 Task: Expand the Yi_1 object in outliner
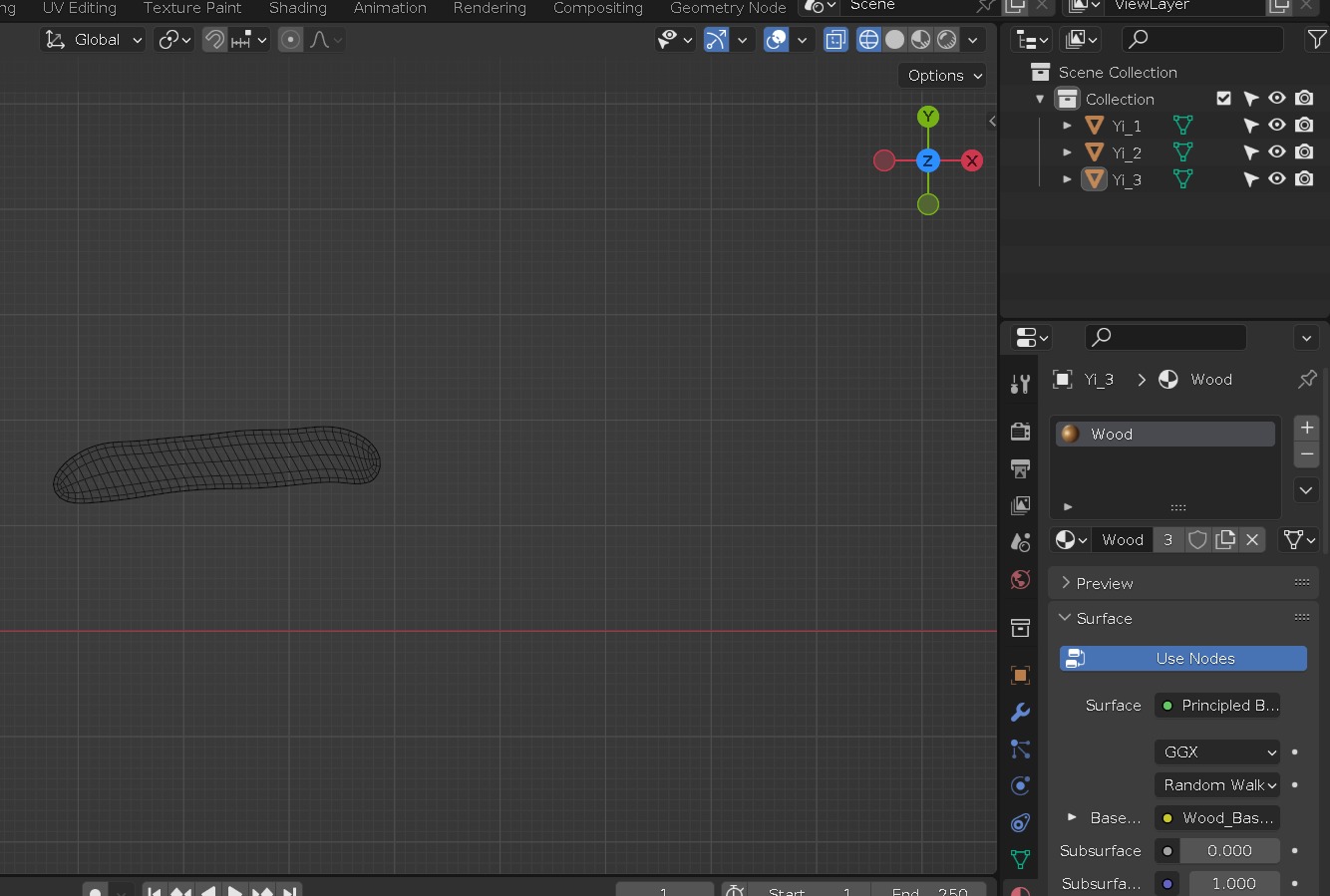click(1067, 126)
